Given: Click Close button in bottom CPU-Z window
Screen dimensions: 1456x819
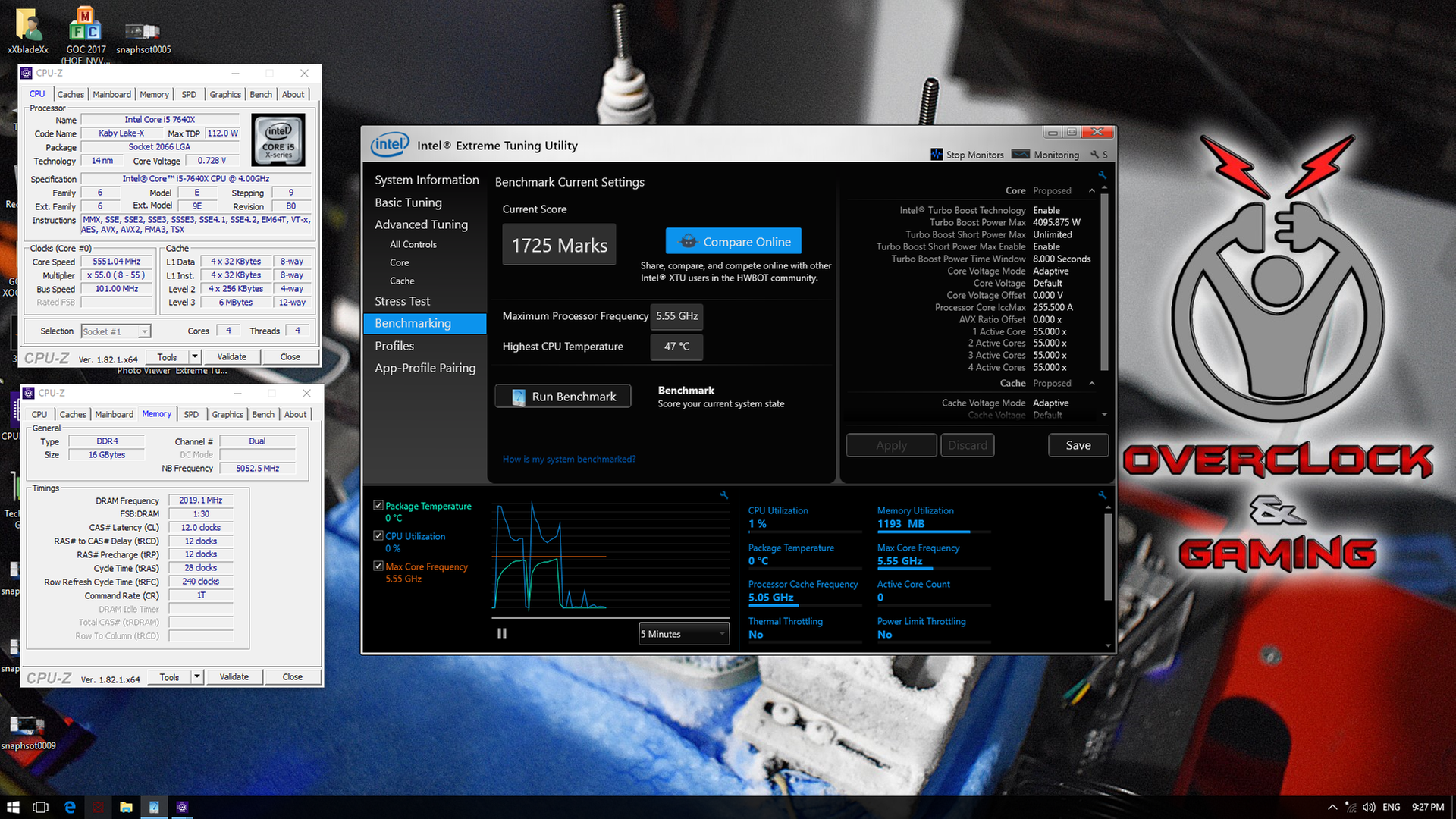Looking at the screenshot, I should point(293,676).
